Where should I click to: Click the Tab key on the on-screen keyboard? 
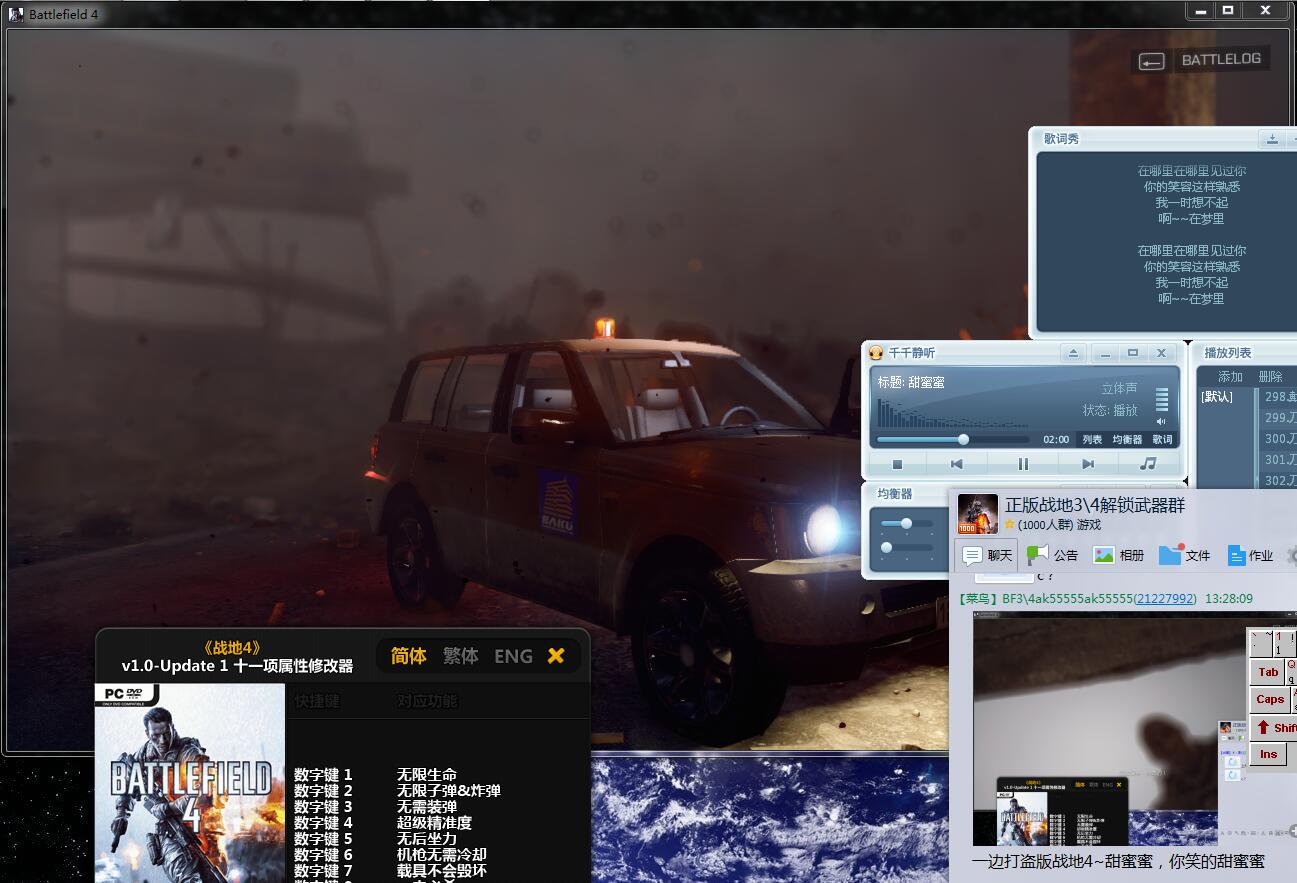tap(1268, 672)
